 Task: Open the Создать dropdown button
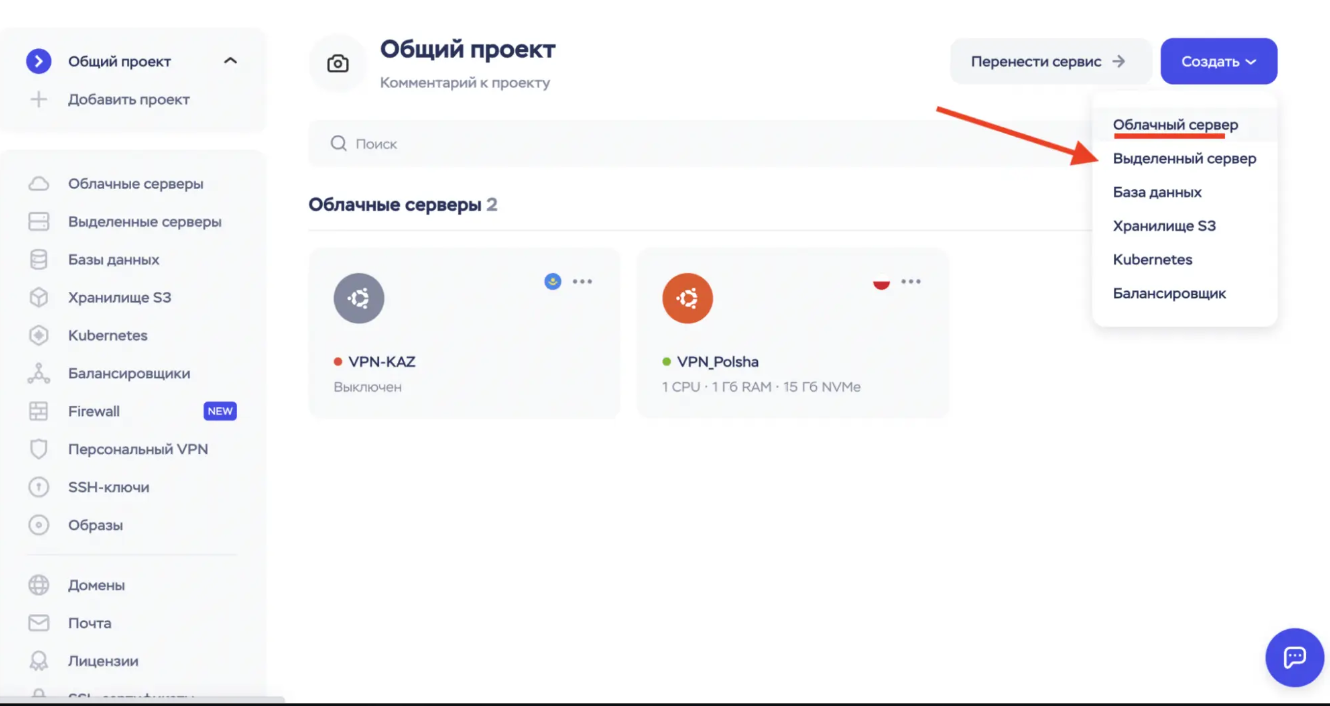[x=1218, y=61]
